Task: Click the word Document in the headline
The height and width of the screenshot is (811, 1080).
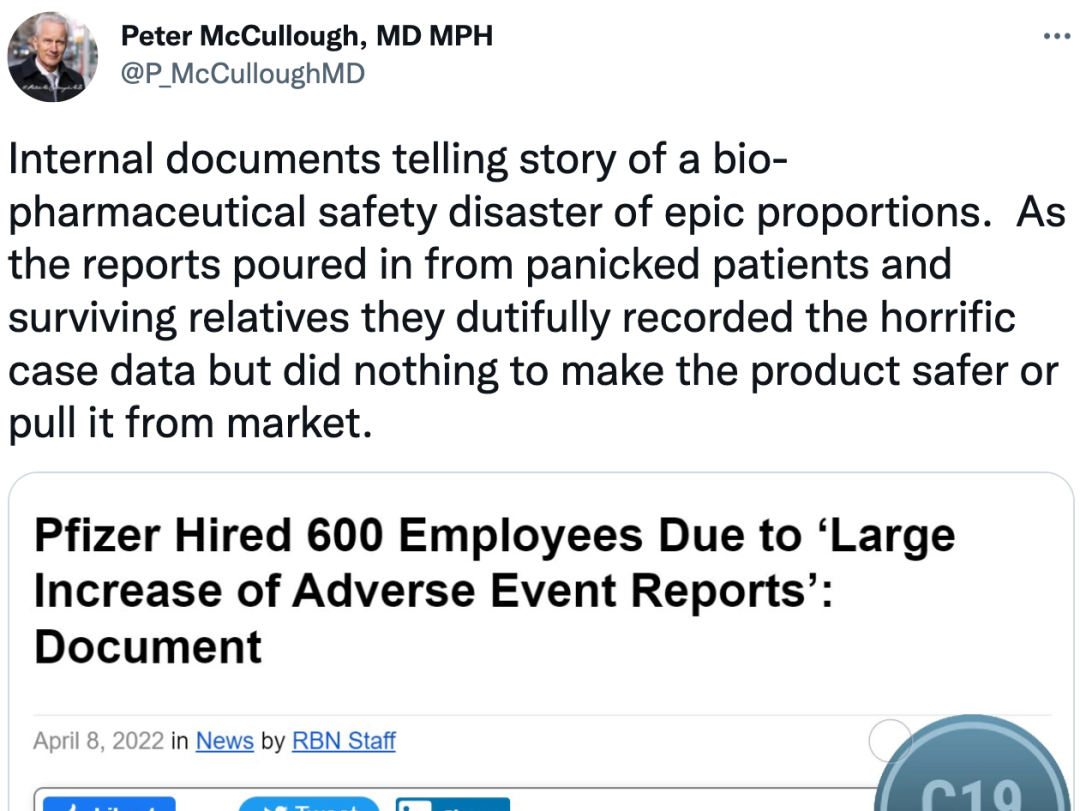Action: (x=148, y=647)
